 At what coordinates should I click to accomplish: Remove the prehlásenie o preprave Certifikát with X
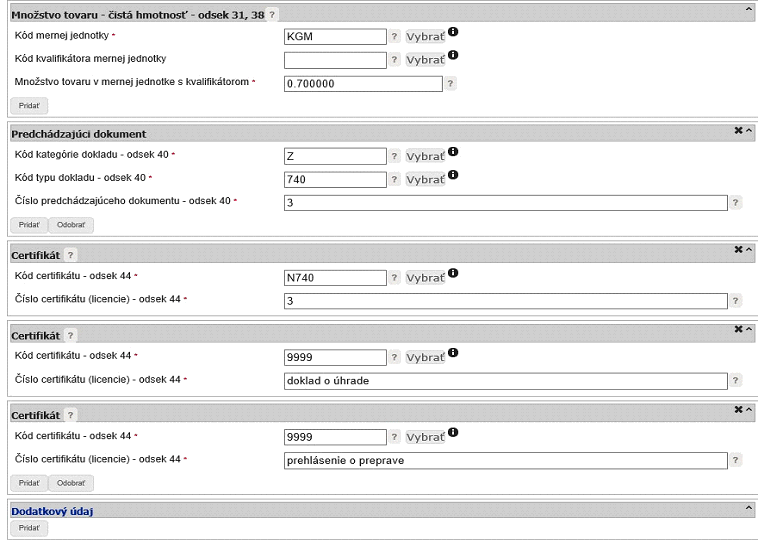[738, 409]
